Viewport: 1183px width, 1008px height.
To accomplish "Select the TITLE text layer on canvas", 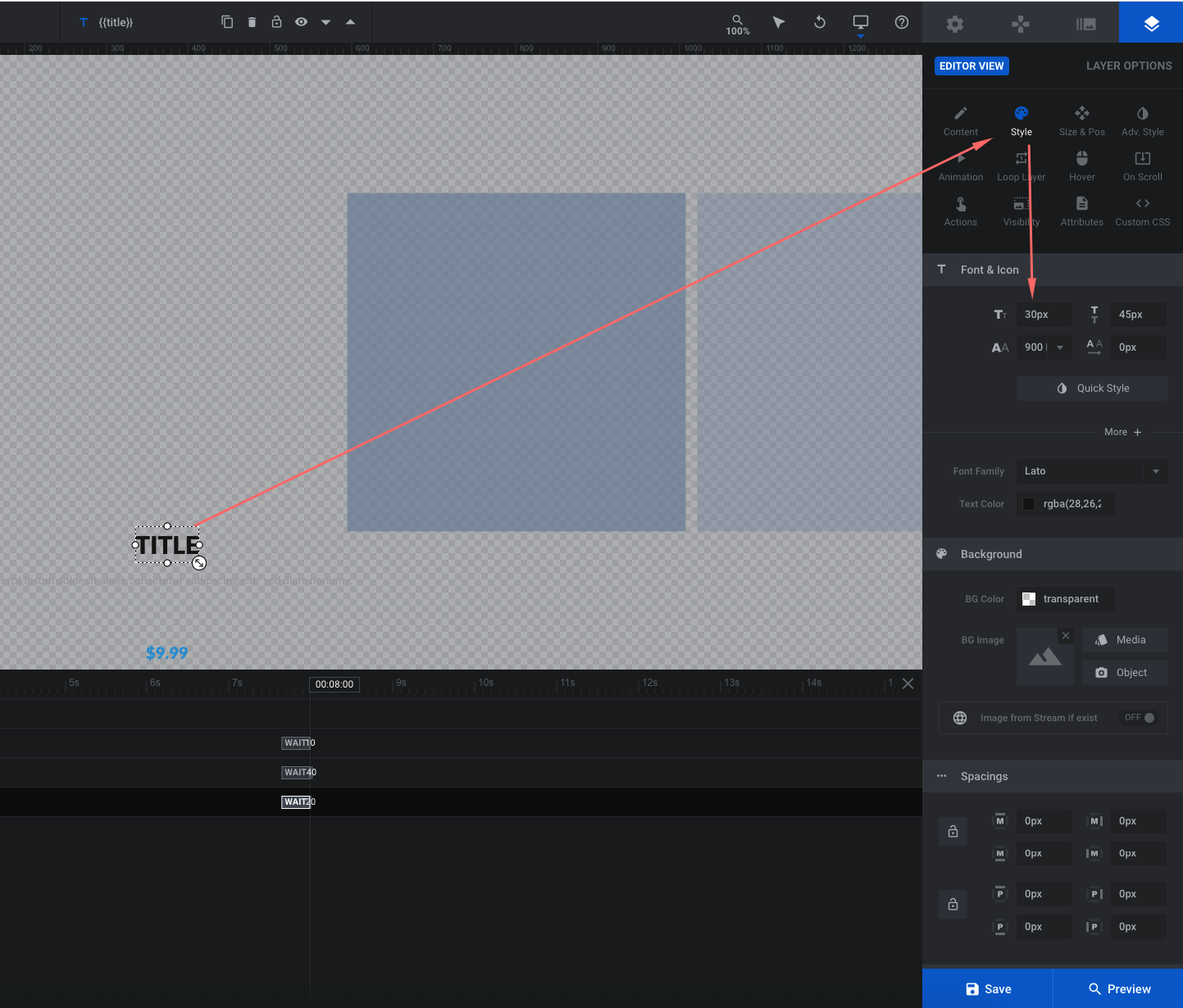I will point(168,545).
